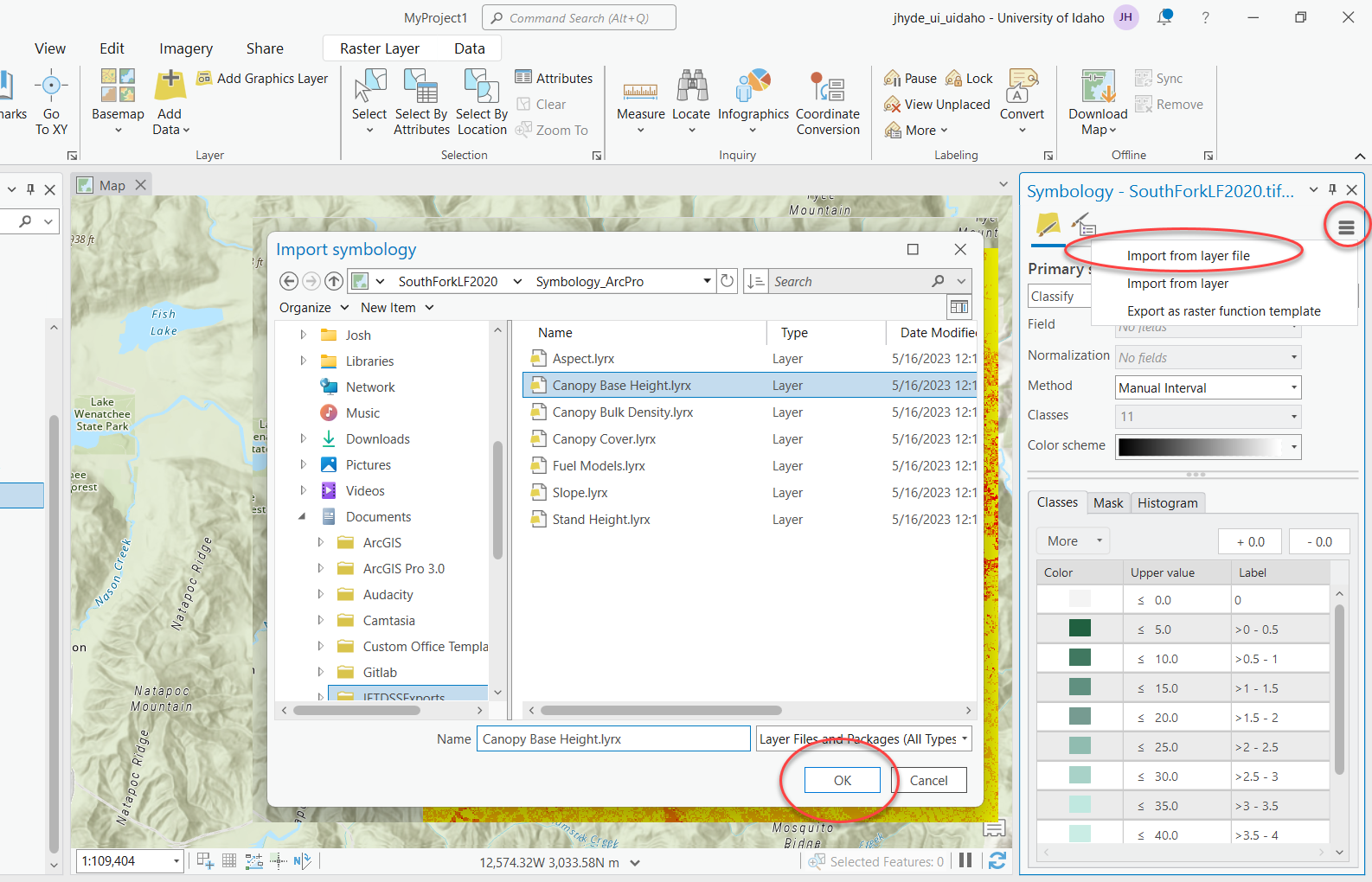This screenshot has width=1372, height=882.
Task: Toggle the details panel in browse dialog
Action: tap(959, 307)
